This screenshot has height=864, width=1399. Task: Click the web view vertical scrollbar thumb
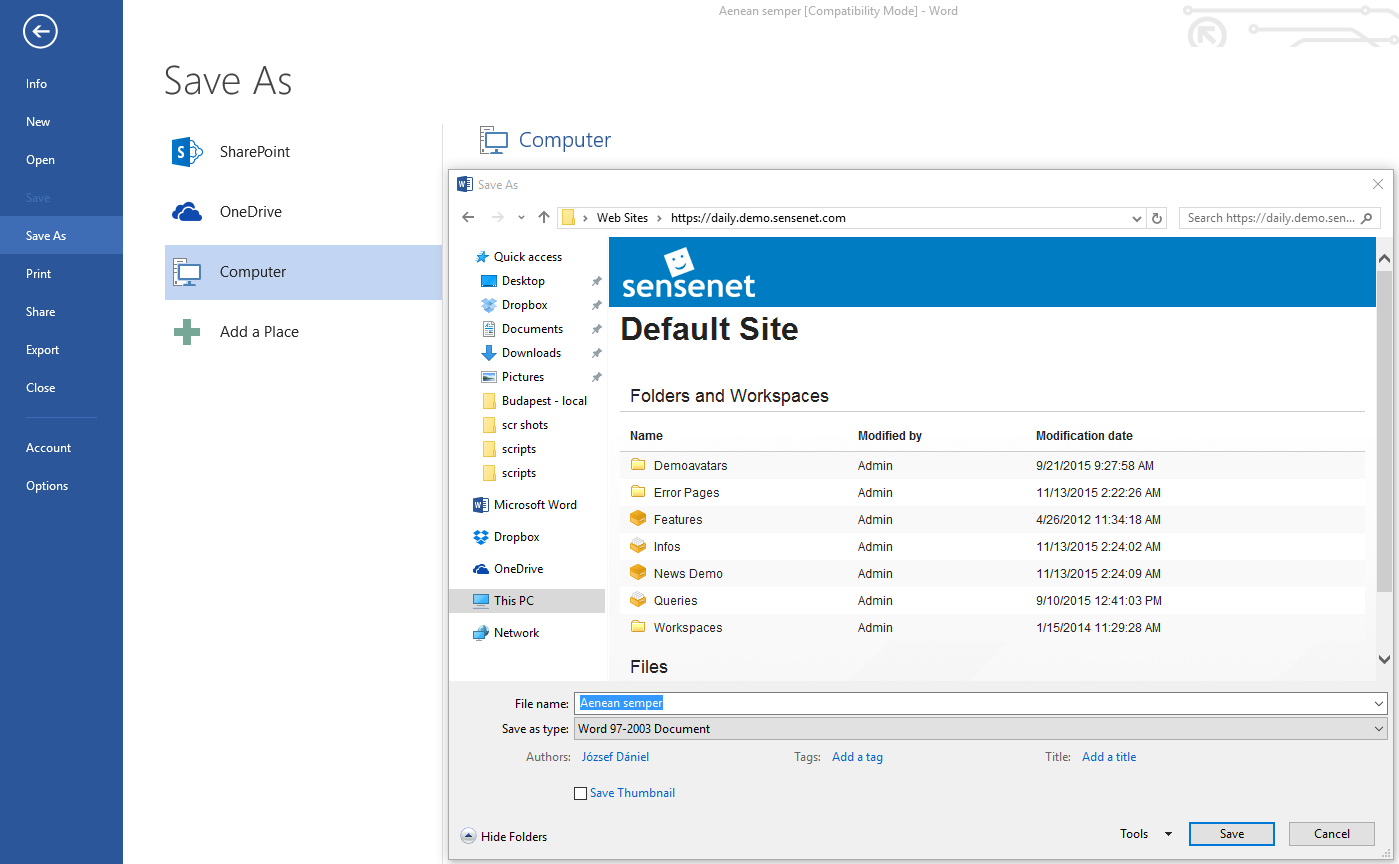coord(1384,431)
